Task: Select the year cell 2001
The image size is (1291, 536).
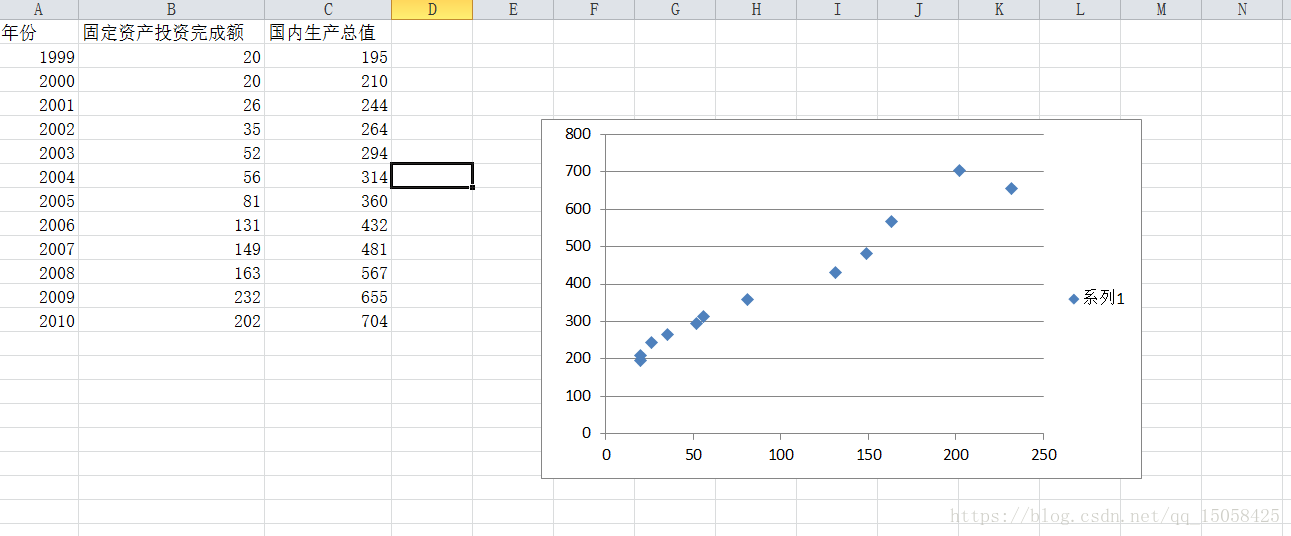Action: point(39,104)
